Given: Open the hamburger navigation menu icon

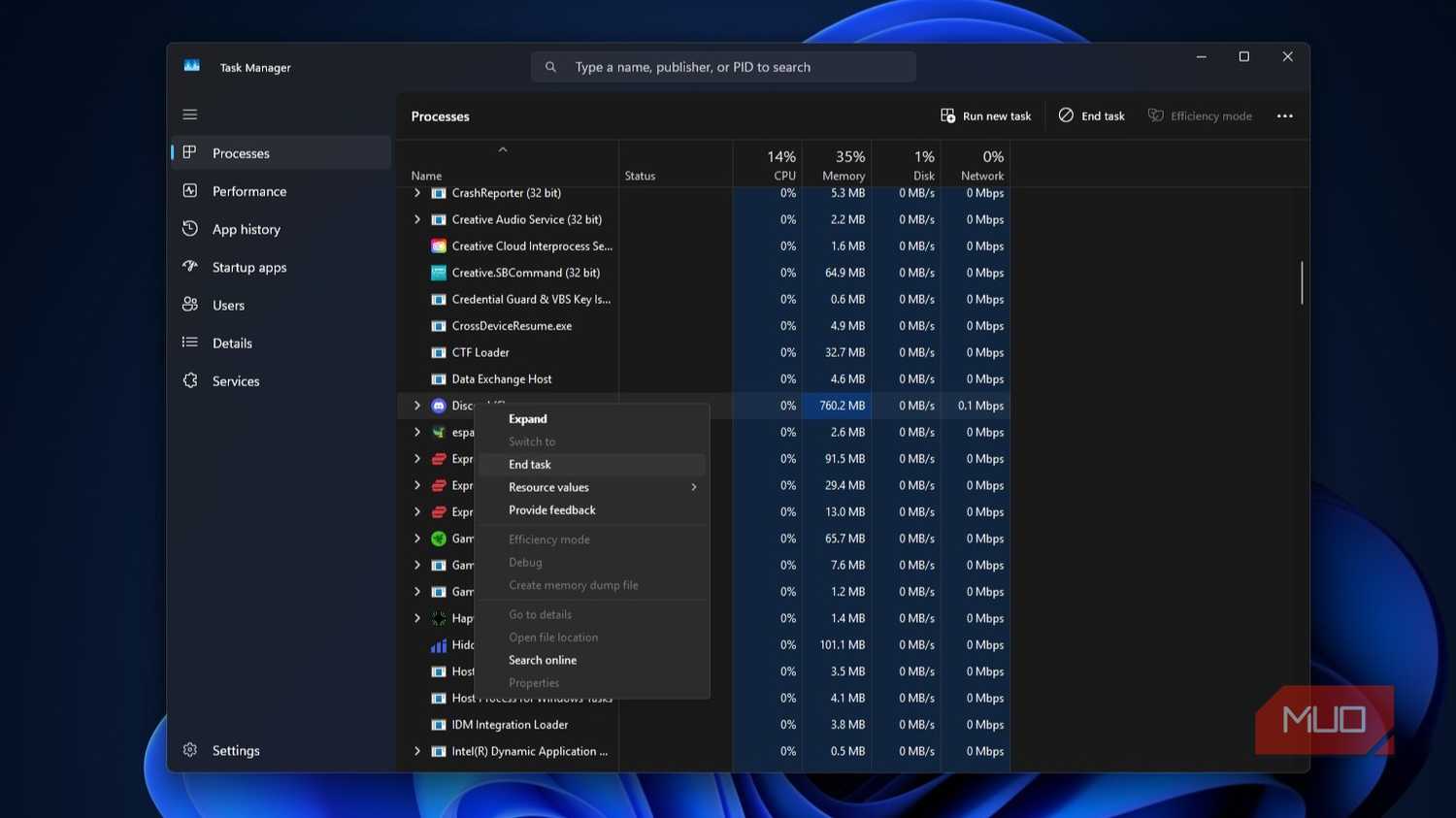Looking at the screenshot, I should click(190, 115).
